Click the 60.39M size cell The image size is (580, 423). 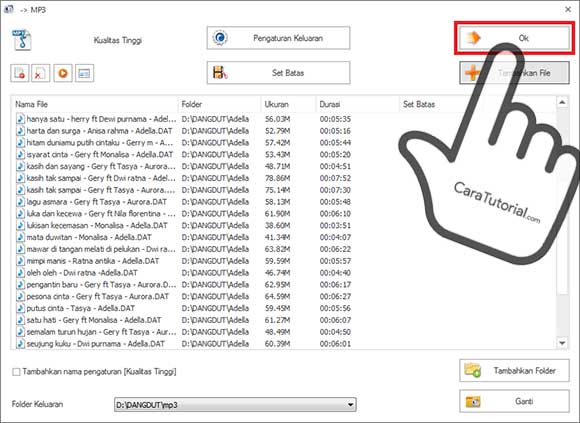(x=277, y=344)
